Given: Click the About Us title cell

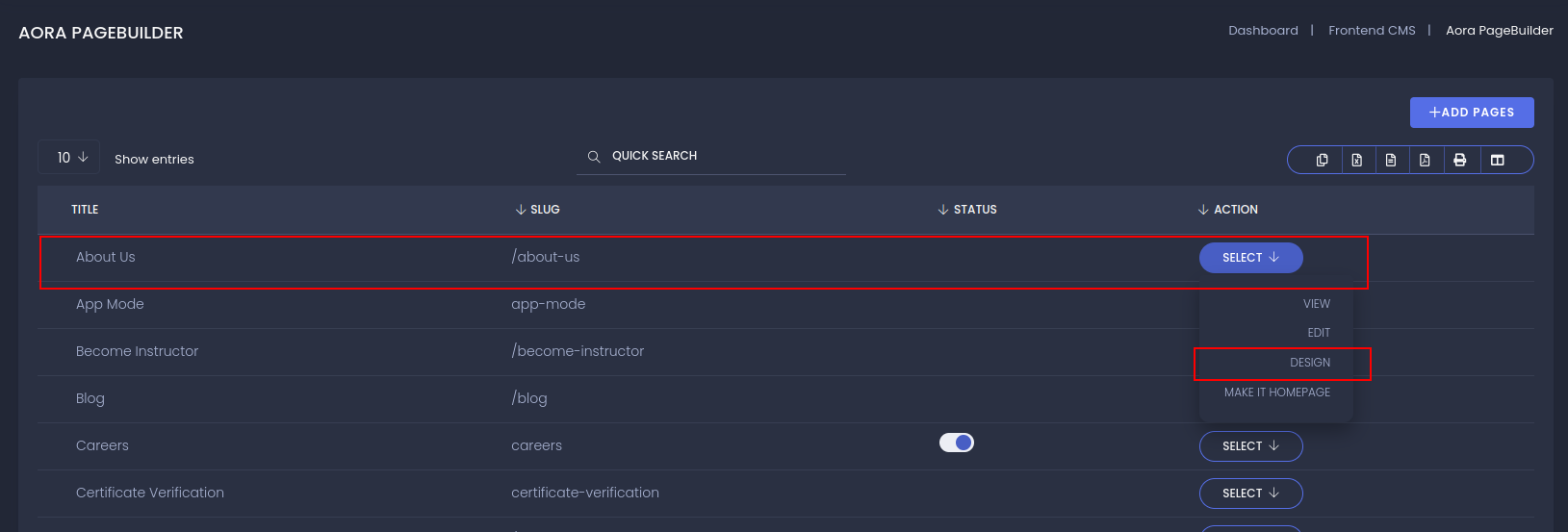Looking at the screenshot, I should pyautogui.click(x=106, y=257).
